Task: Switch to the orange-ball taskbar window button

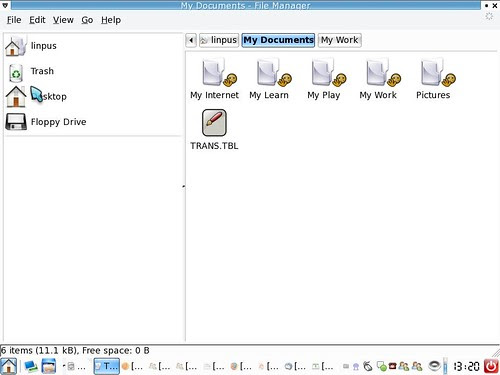Action: pyautogui.click(x=133, y=367)
